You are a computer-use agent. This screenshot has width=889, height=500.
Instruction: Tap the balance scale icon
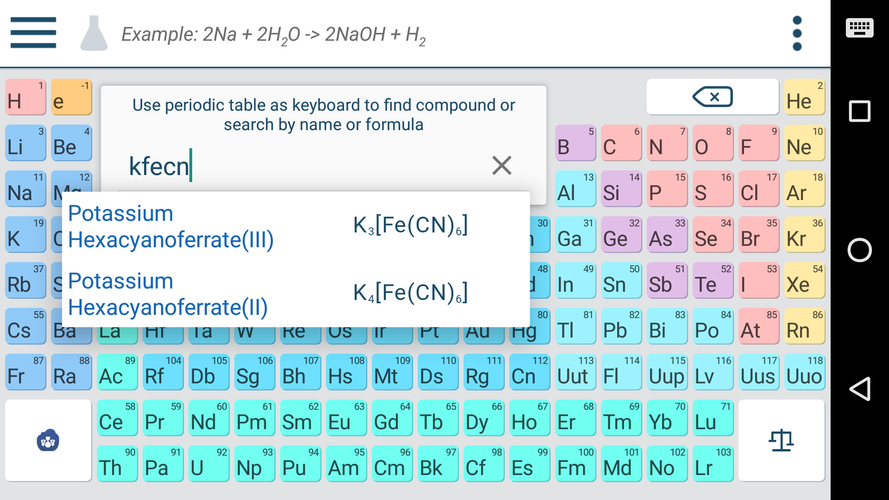[x=781, y=440]
